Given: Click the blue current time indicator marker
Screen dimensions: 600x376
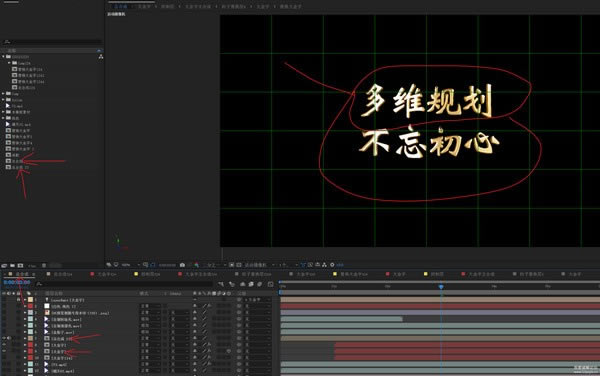Looking at the screenshot, I should click(441, 286).
